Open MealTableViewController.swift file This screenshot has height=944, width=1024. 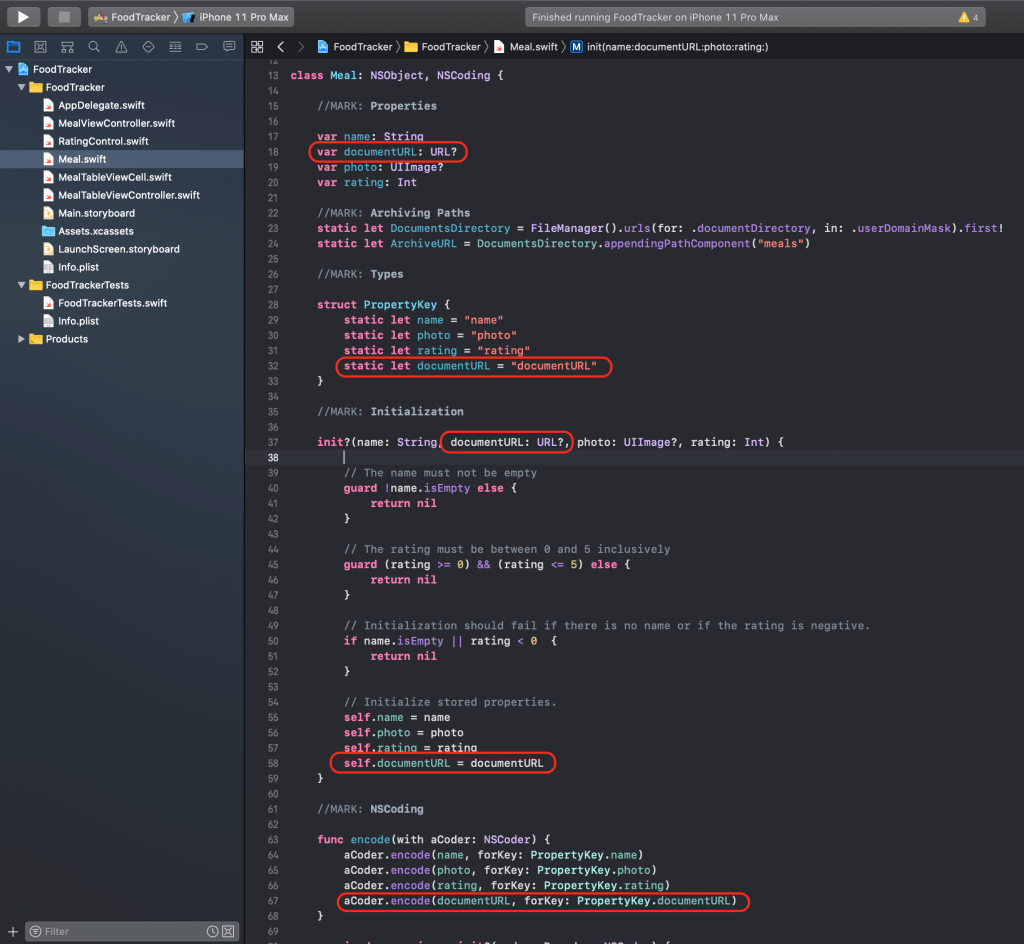coord(129,195)
